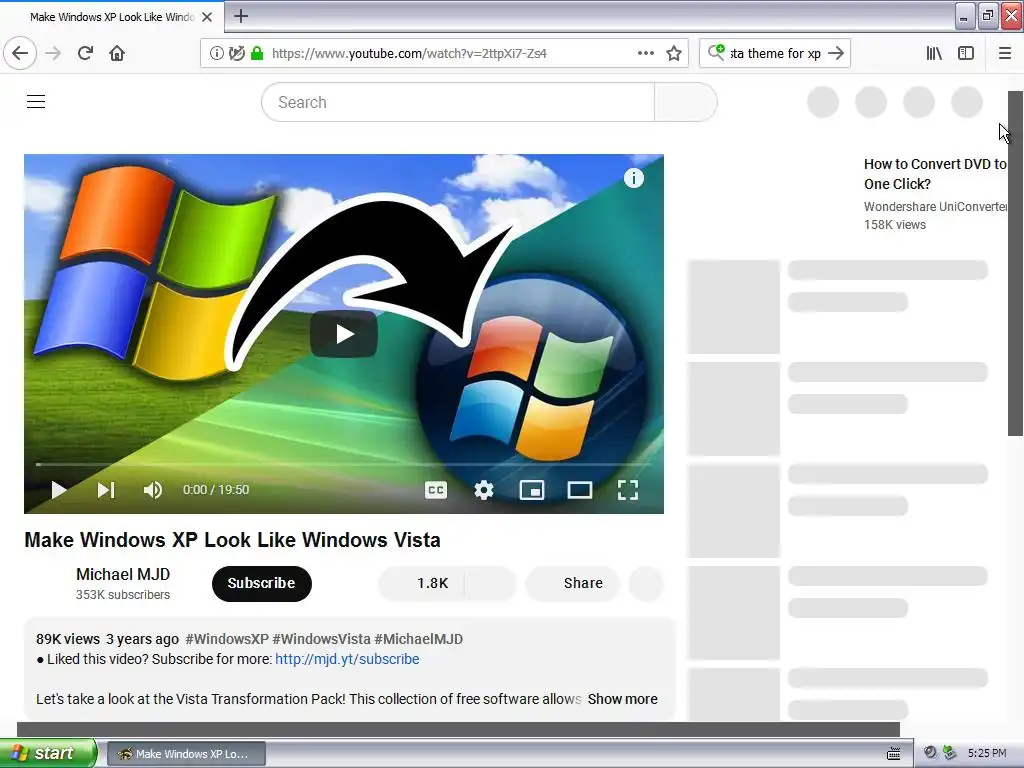
Task: Follow the mjd.yt/subscribe link
Action: [347, 659]
